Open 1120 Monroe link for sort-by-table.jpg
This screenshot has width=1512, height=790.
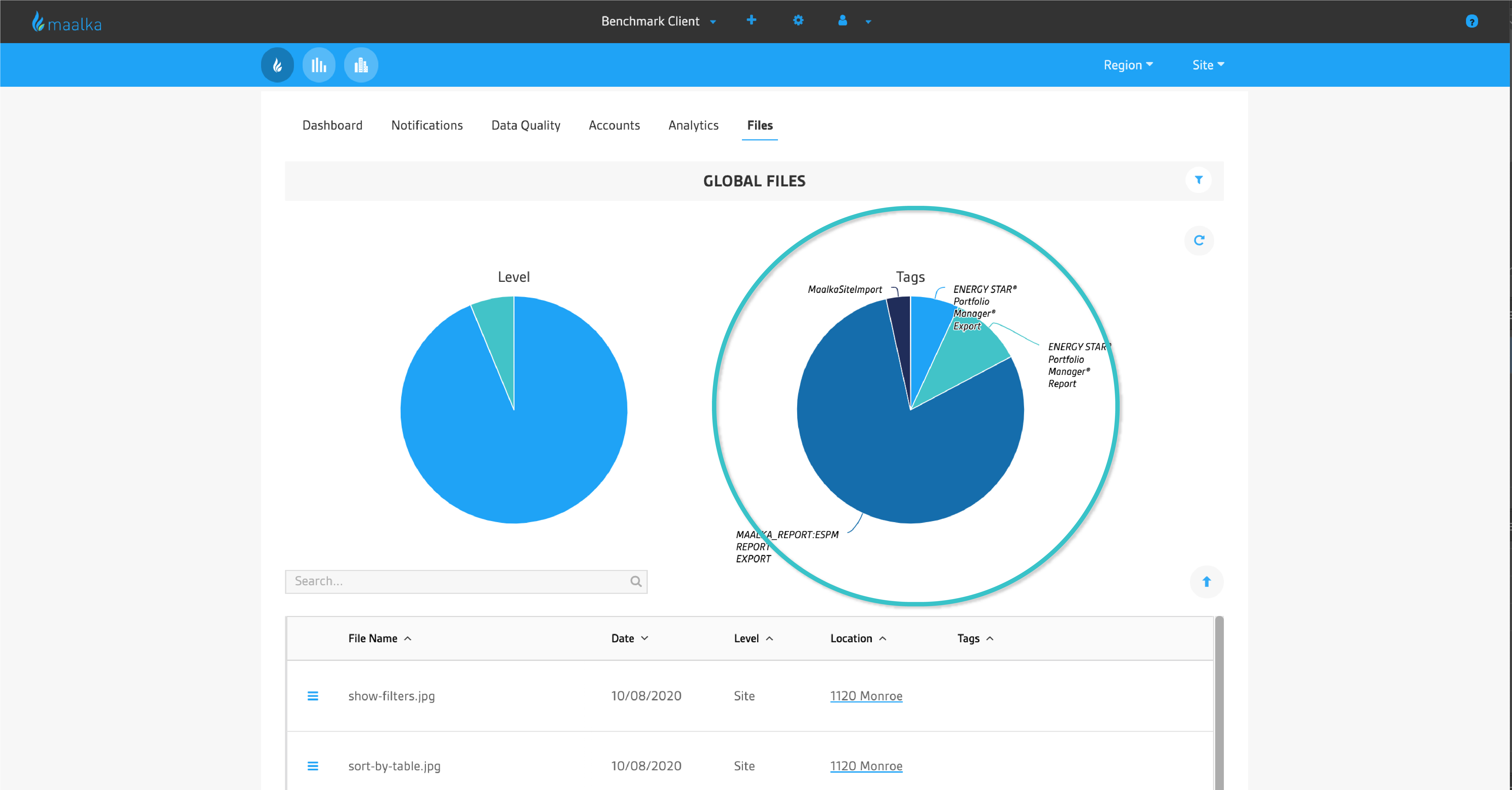click(866, 766)
